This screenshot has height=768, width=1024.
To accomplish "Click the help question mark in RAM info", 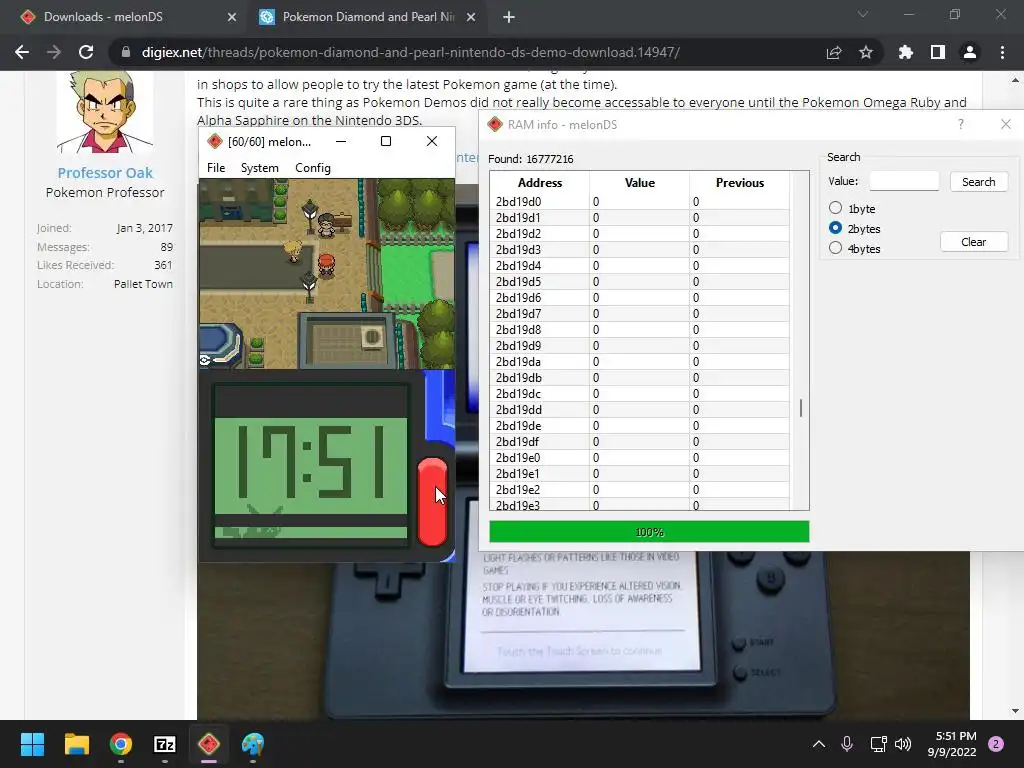I will click(961, 124).
